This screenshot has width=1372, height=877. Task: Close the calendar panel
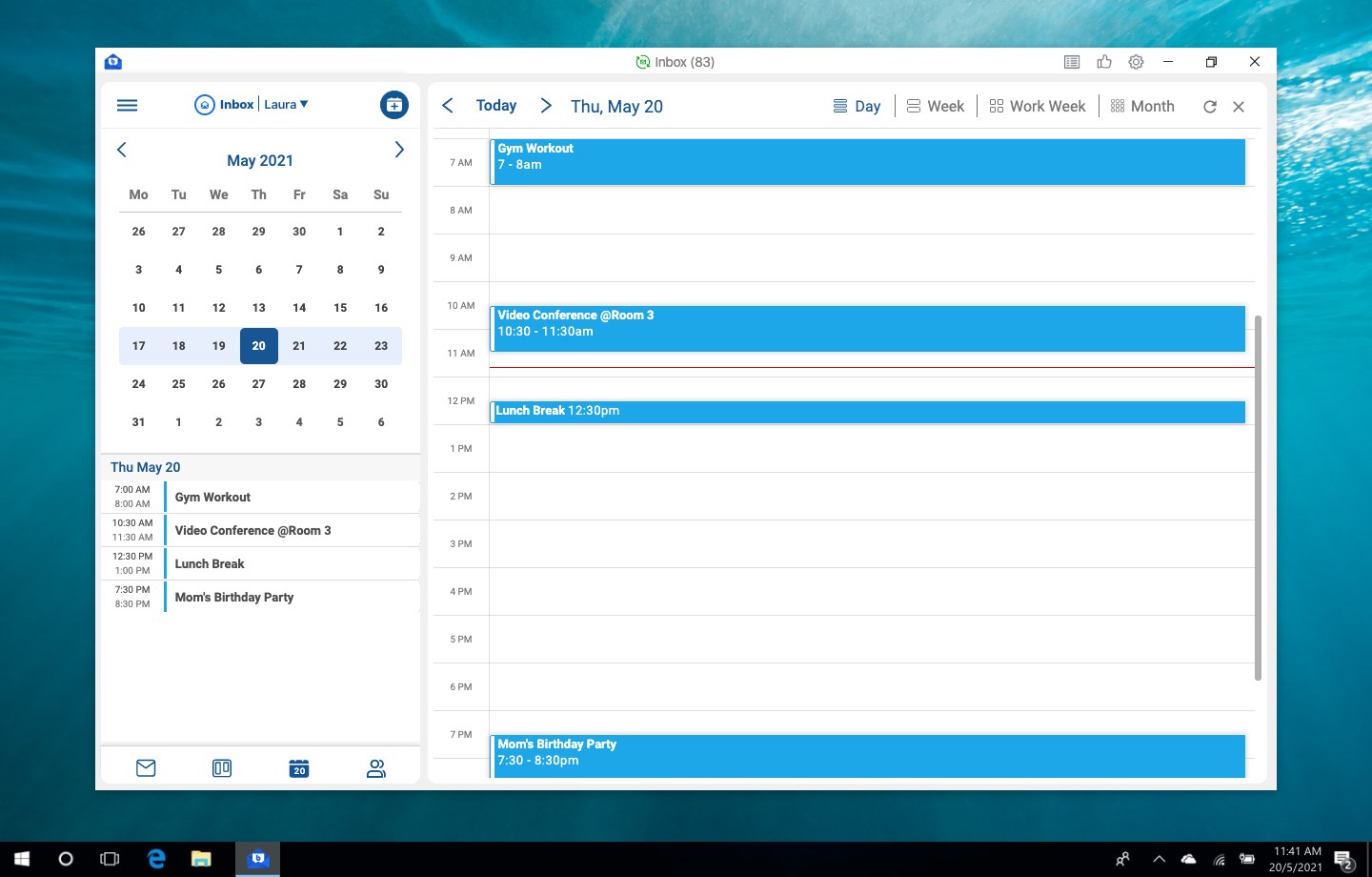(1239, 107)
